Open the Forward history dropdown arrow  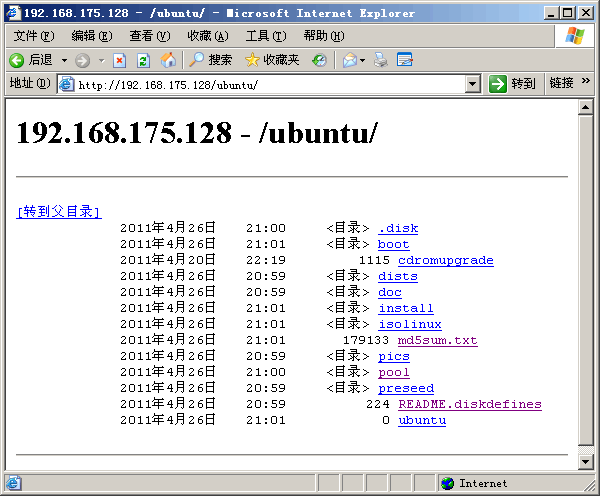coord(101,60)
